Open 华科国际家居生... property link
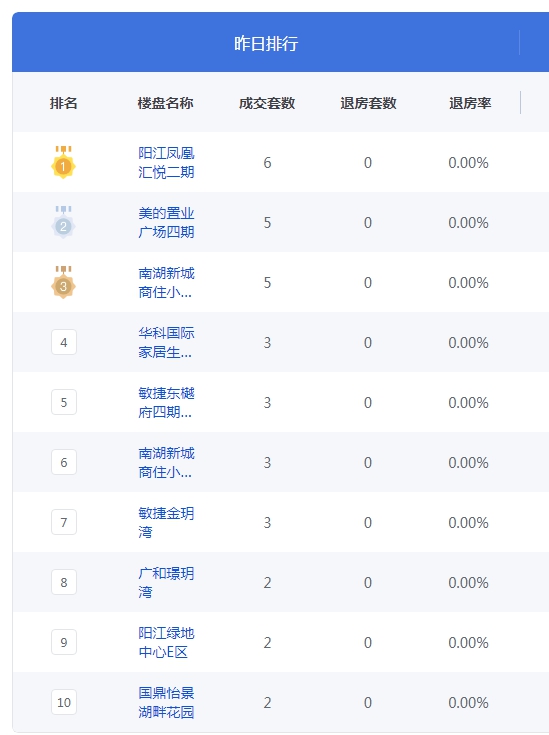 [166, 343]
